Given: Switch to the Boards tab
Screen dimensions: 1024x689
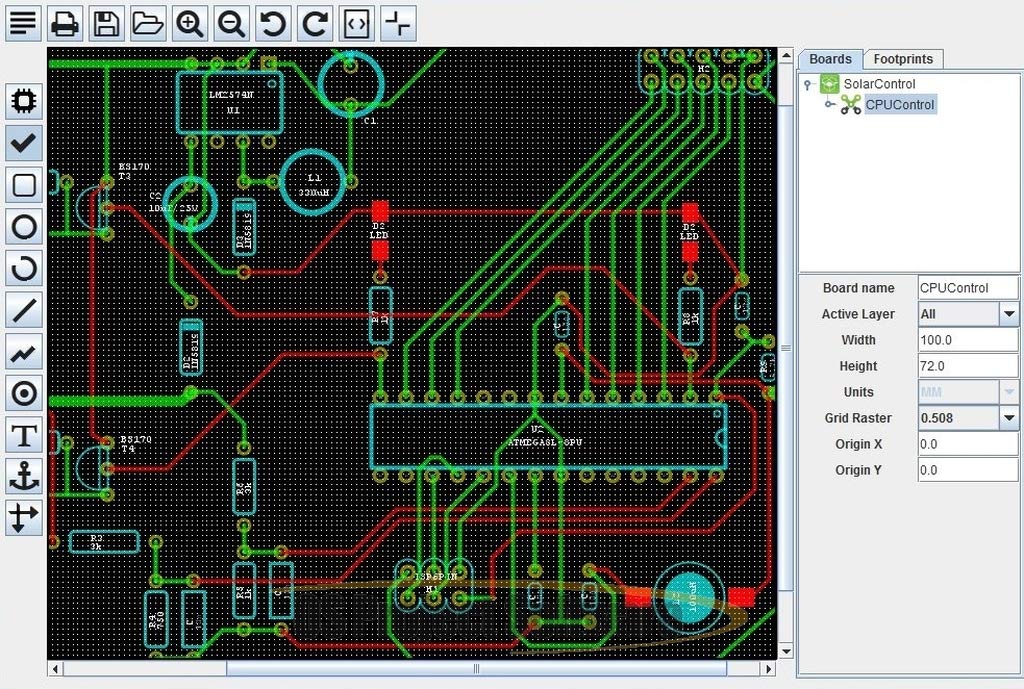Looking at the screenshot, I should click(x=830, y=59).
